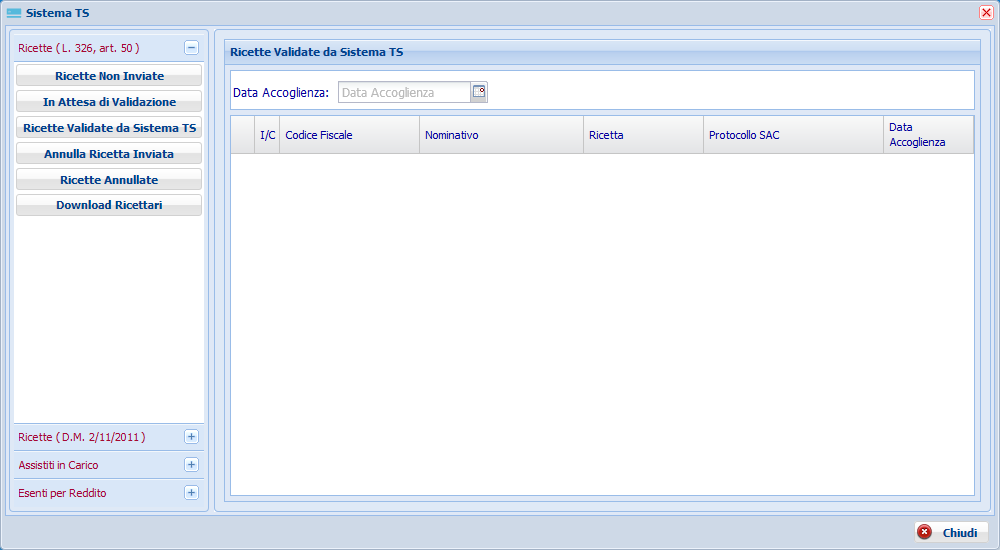
Task: Click the red X window close icon
Action: 986,13
